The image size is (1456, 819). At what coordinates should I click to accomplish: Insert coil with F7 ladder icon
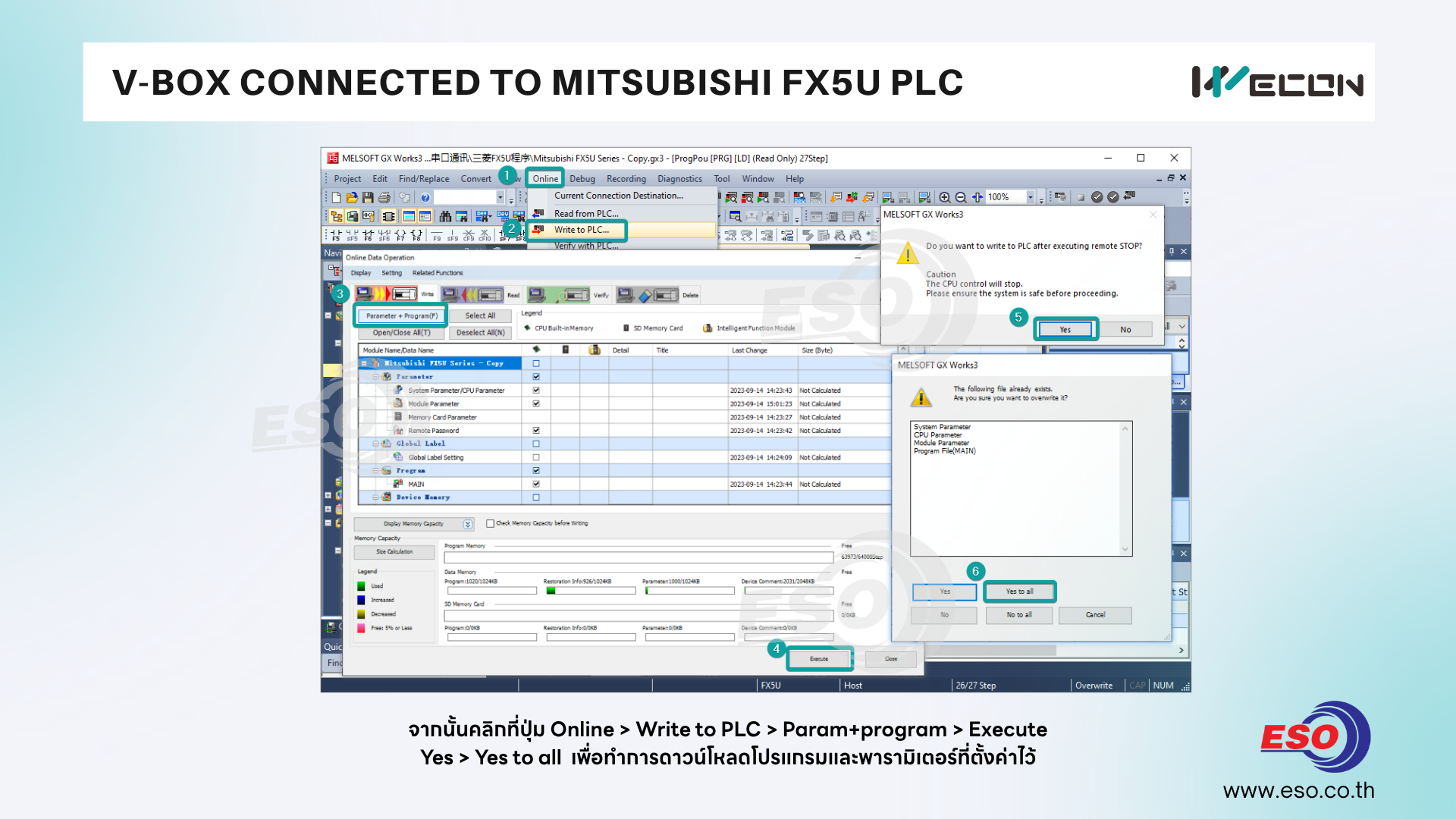coord(400,235)
